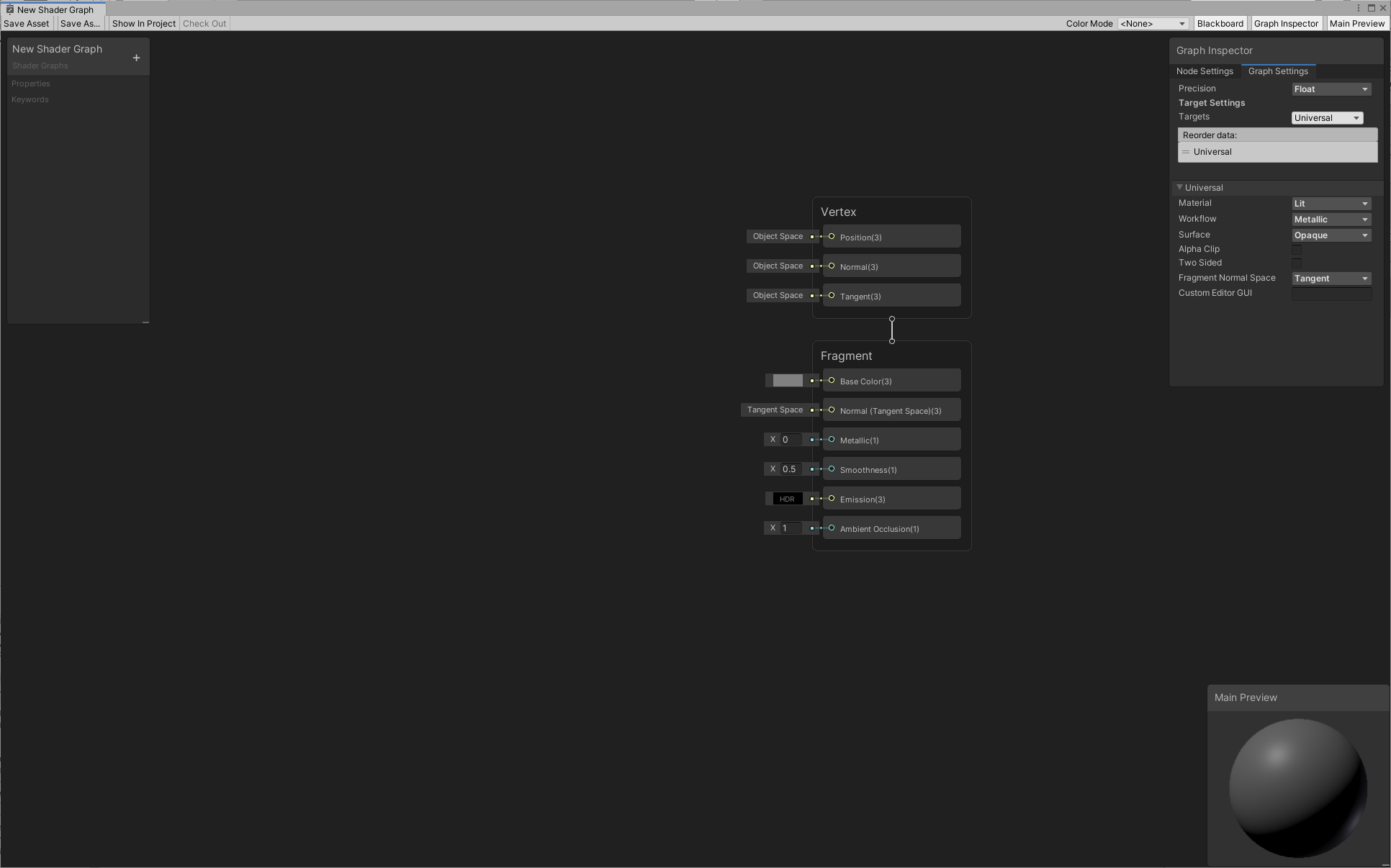
Task: Click the Metallic(1) input port circle
Action: pyautogui.click(x=832, y=440)
